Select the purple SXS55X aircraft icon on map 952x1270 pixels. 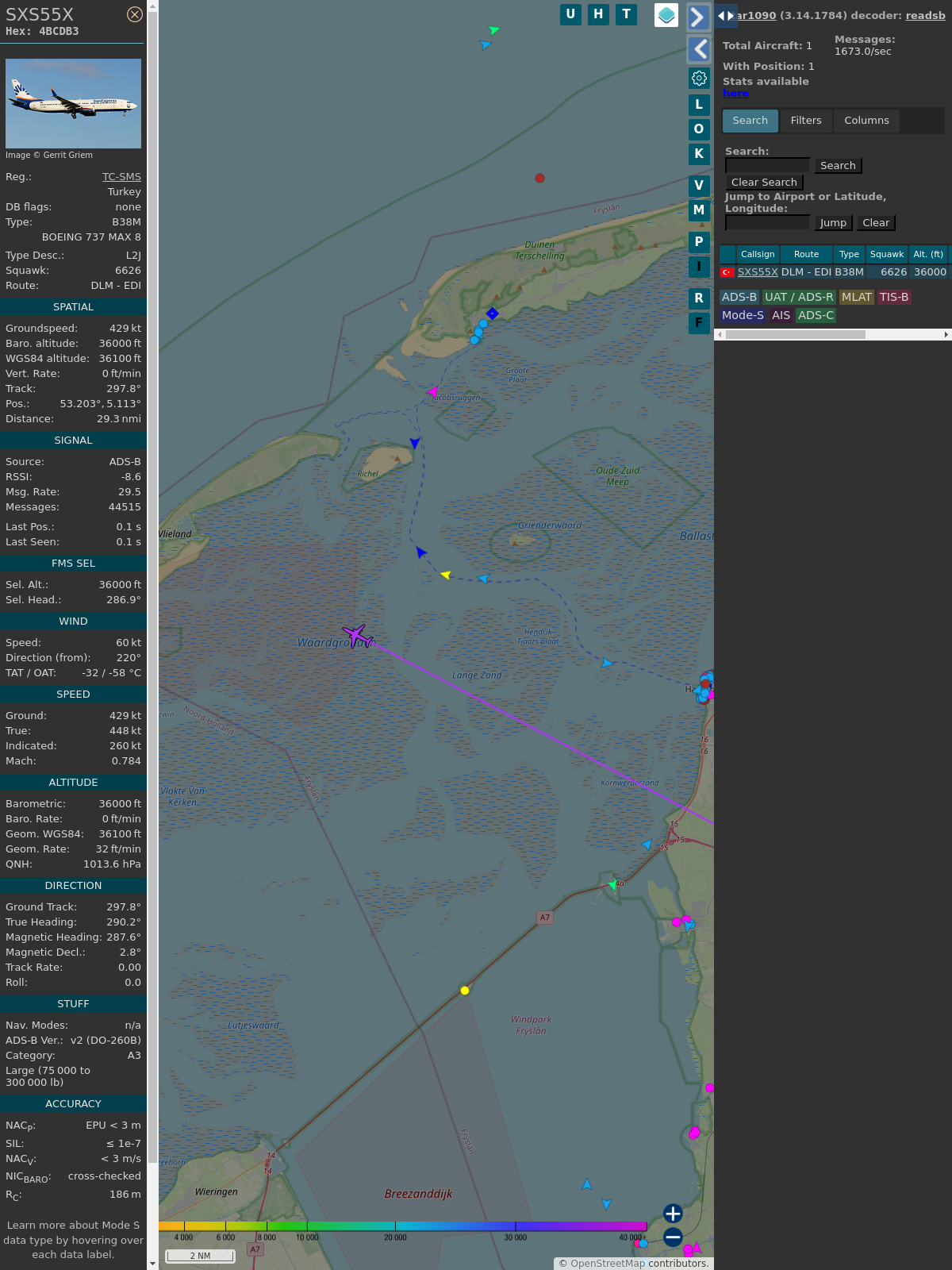point(357,636)
